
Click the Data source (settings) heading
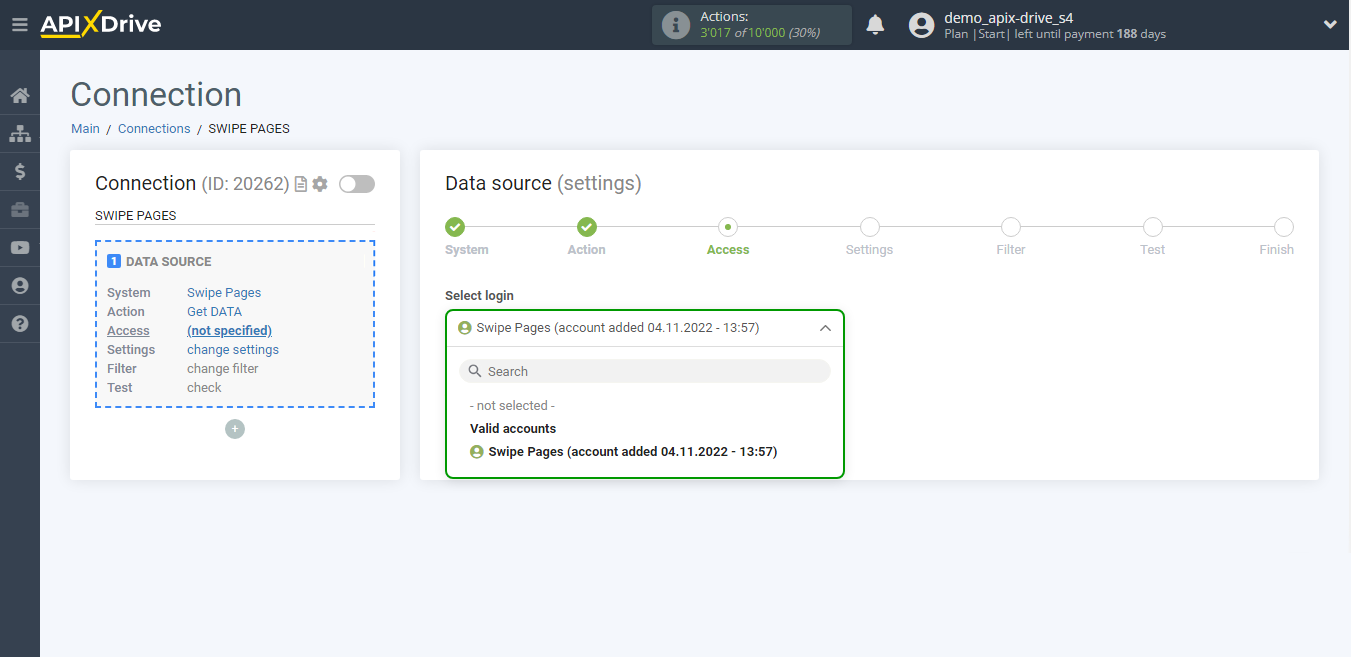coord(543,184)
